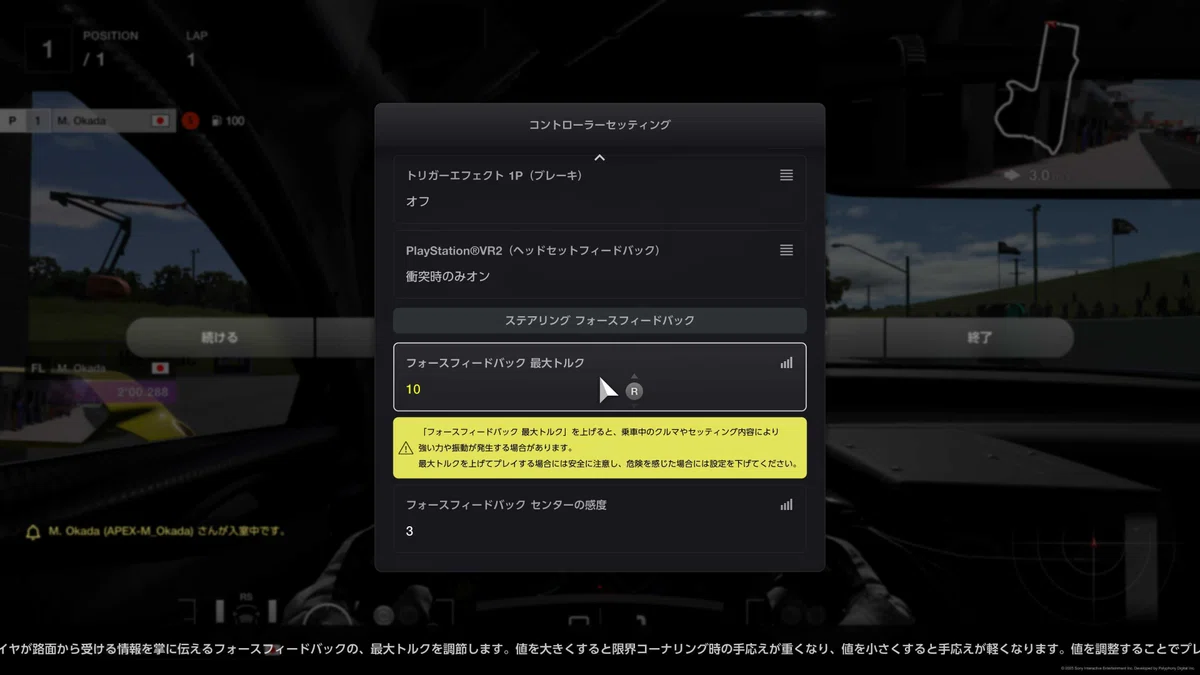
Task: Click the center sensitivity level bars icon
Action: click(786, 505)
